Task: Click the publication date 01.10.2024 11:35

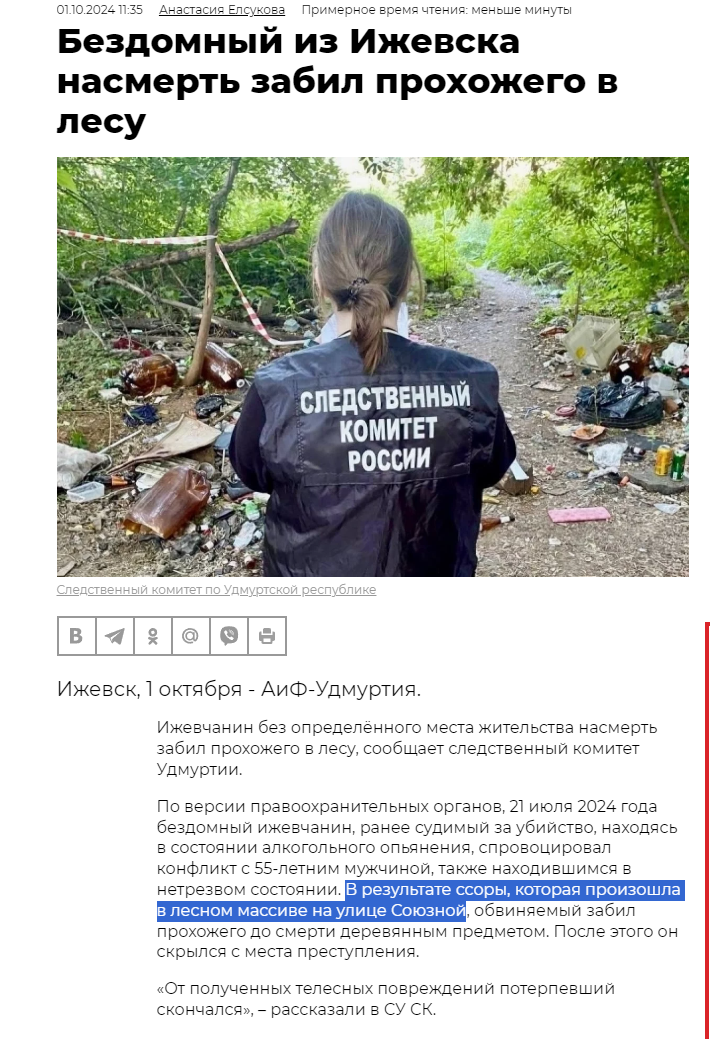Action: click(99, 10)
